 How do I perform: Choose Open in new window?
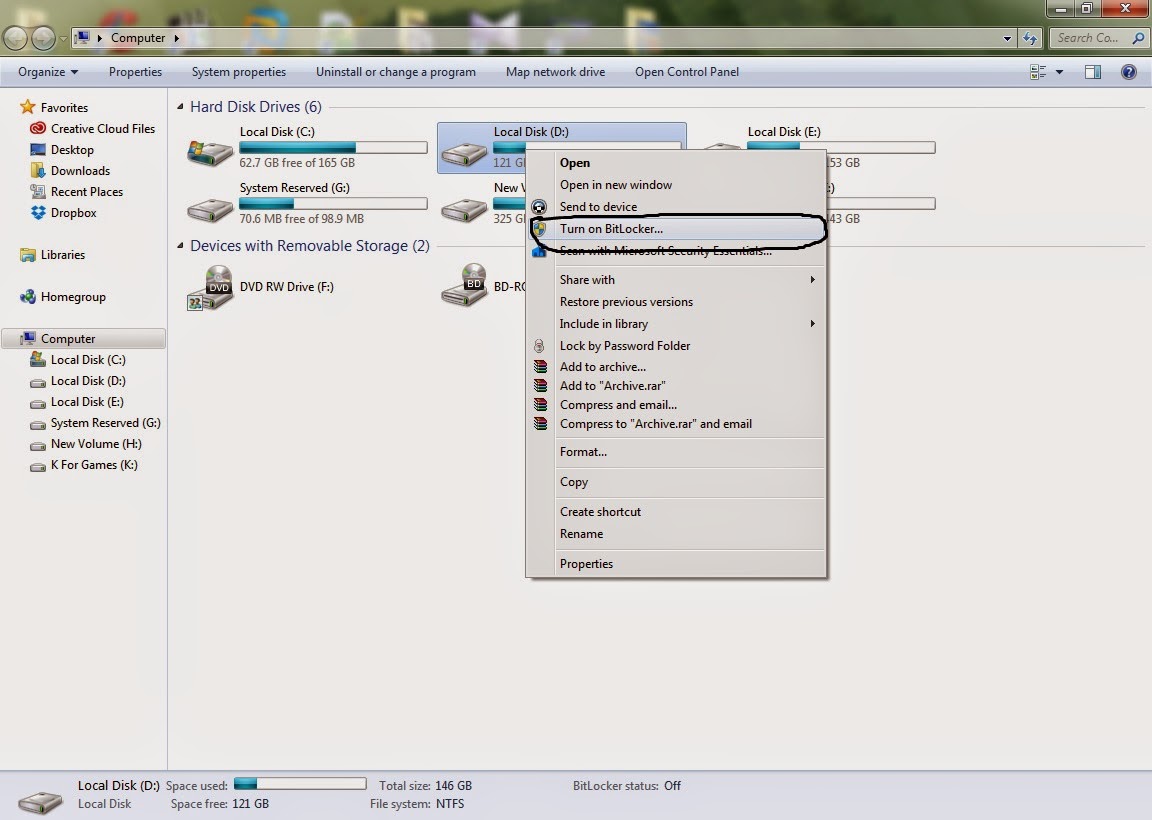tap(677, 185)
